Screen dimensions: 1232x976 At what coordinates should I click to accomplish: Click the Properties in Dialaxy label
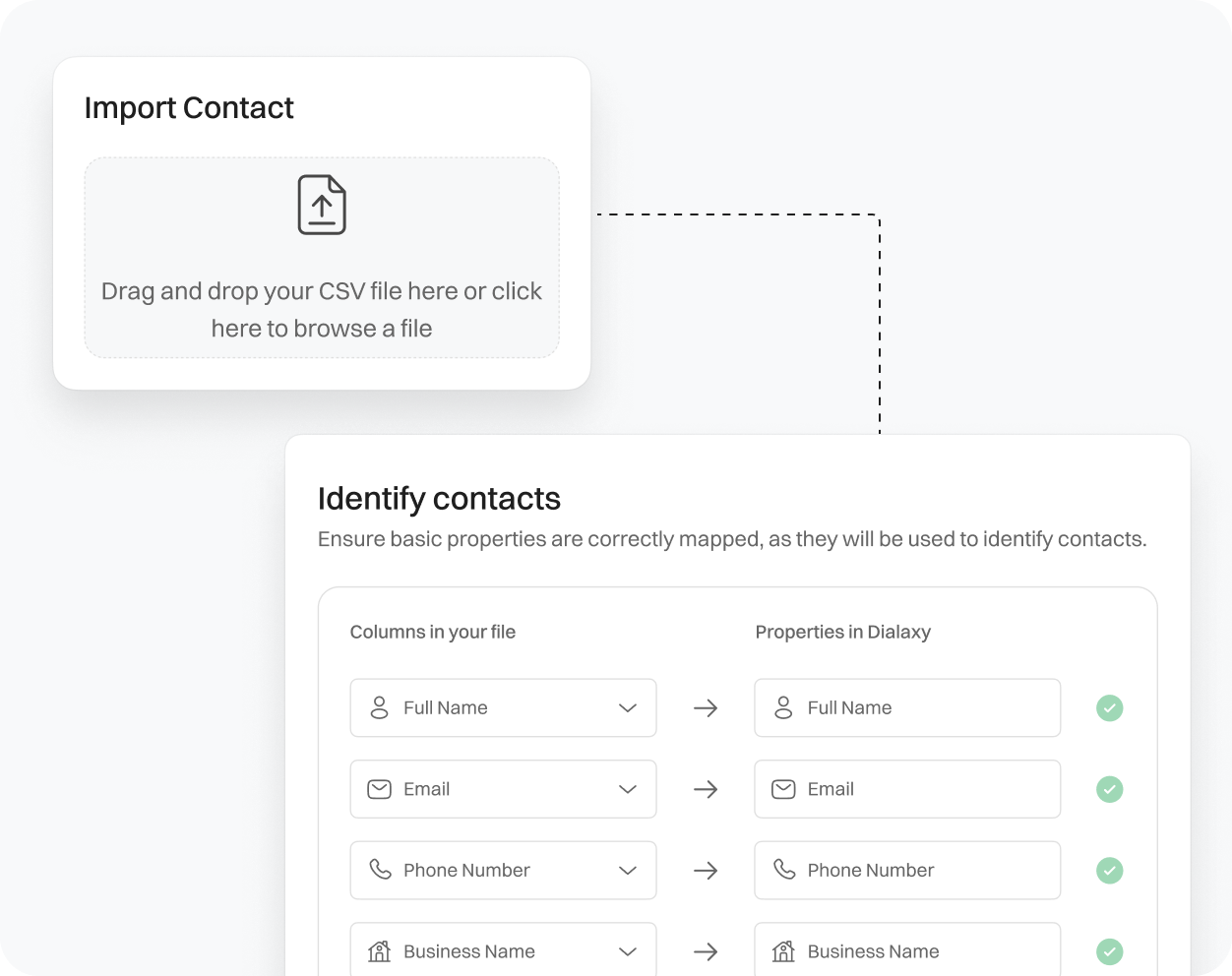pyautogui.click(x=842, y=632)
